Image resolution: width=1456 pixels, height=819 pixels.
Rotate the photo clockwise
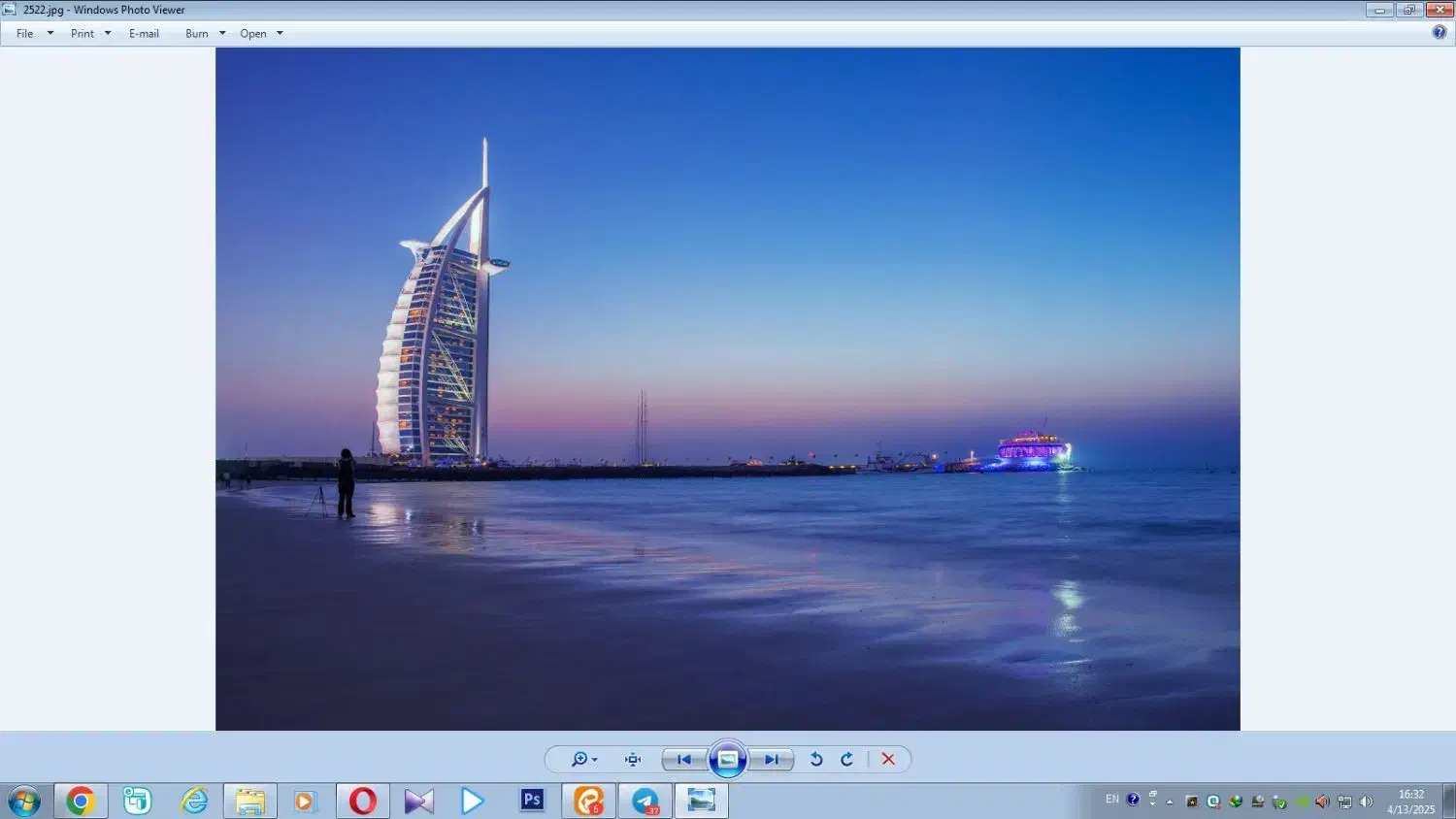coord(846,760)
